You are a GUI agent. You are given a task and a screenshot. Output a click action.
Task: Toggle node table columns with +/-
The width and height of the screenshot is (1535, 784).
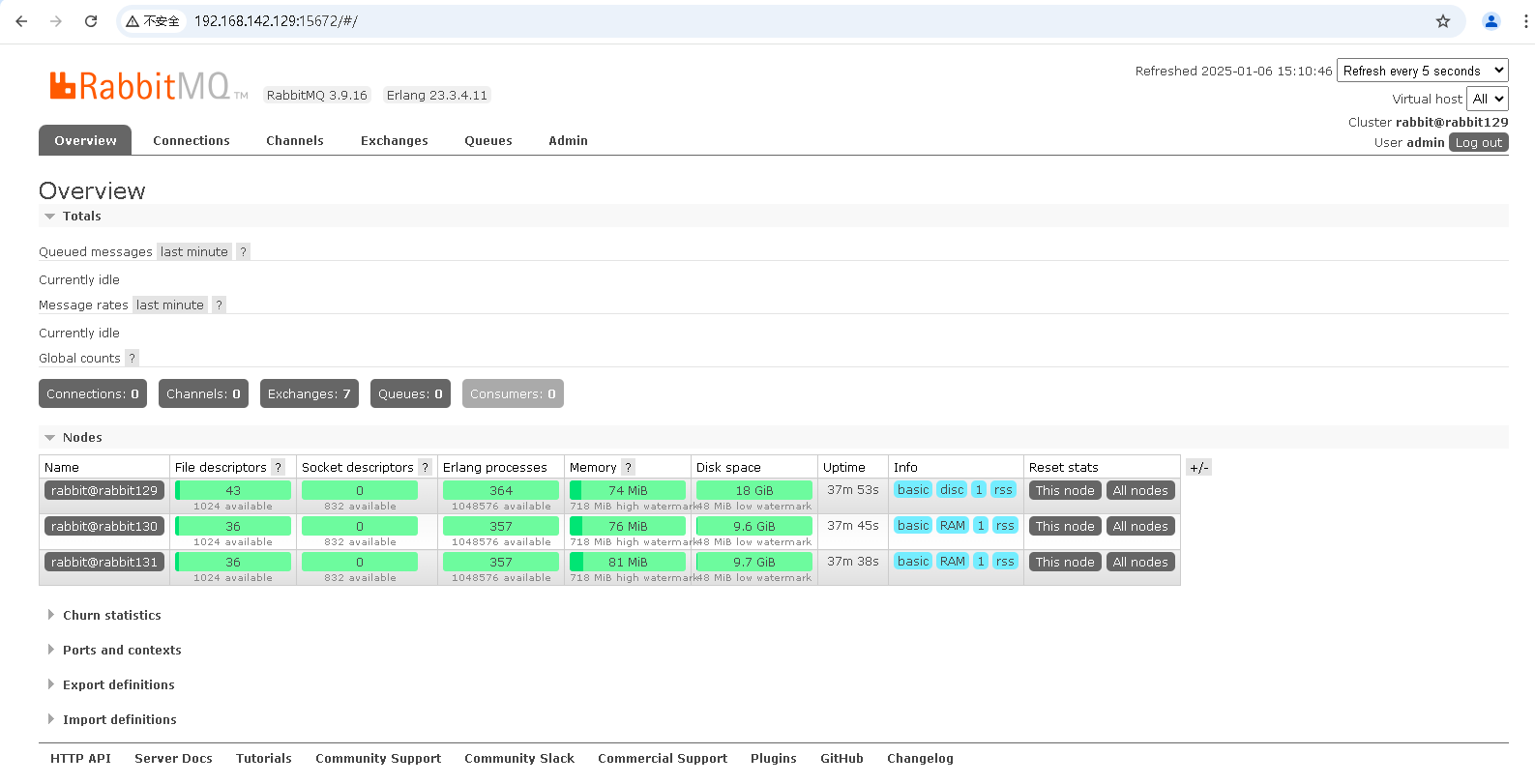[x=1198, y=468]
